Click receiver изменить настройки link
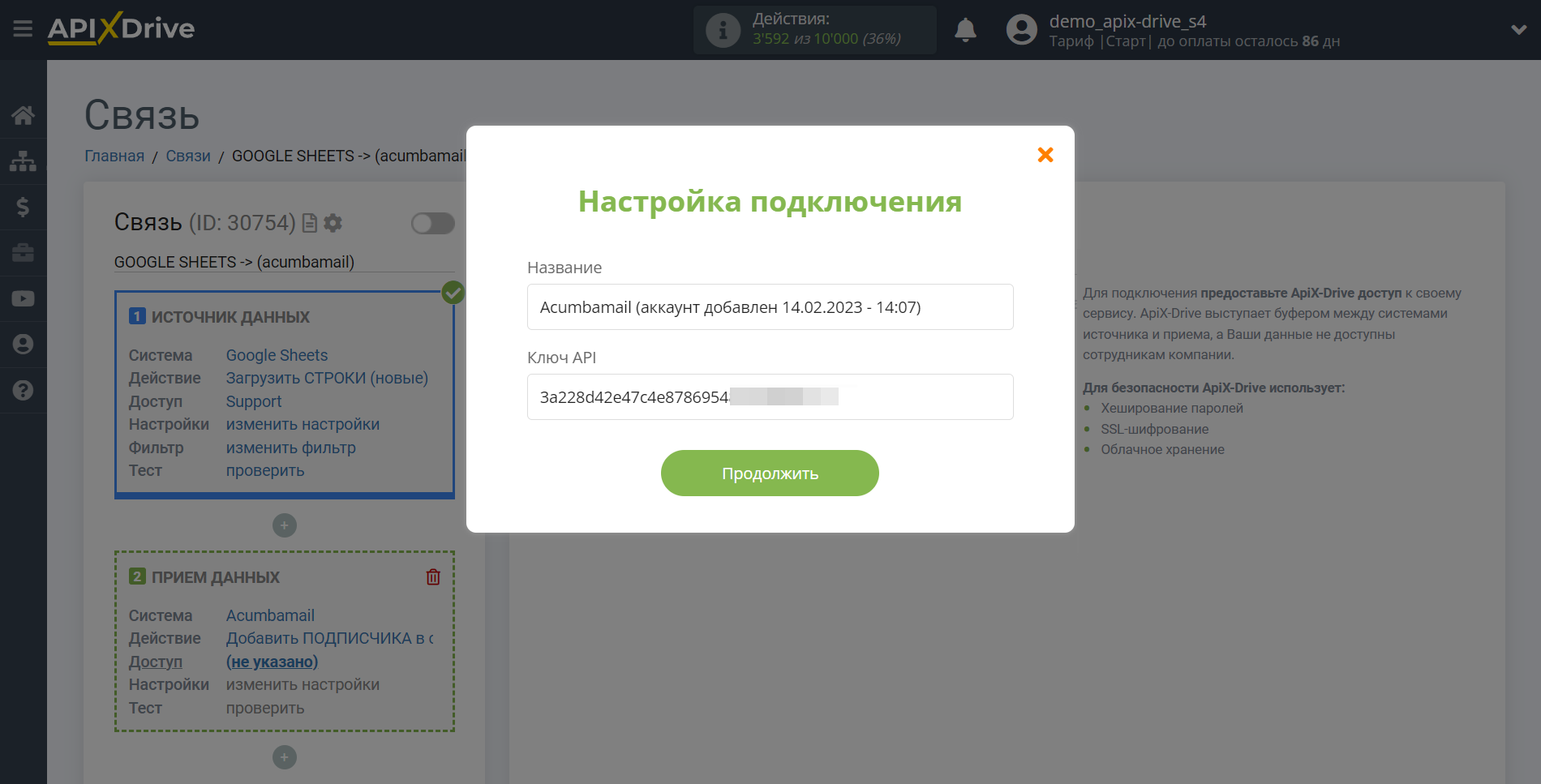The image size is (1541, 784). click(x=303, y=684)
